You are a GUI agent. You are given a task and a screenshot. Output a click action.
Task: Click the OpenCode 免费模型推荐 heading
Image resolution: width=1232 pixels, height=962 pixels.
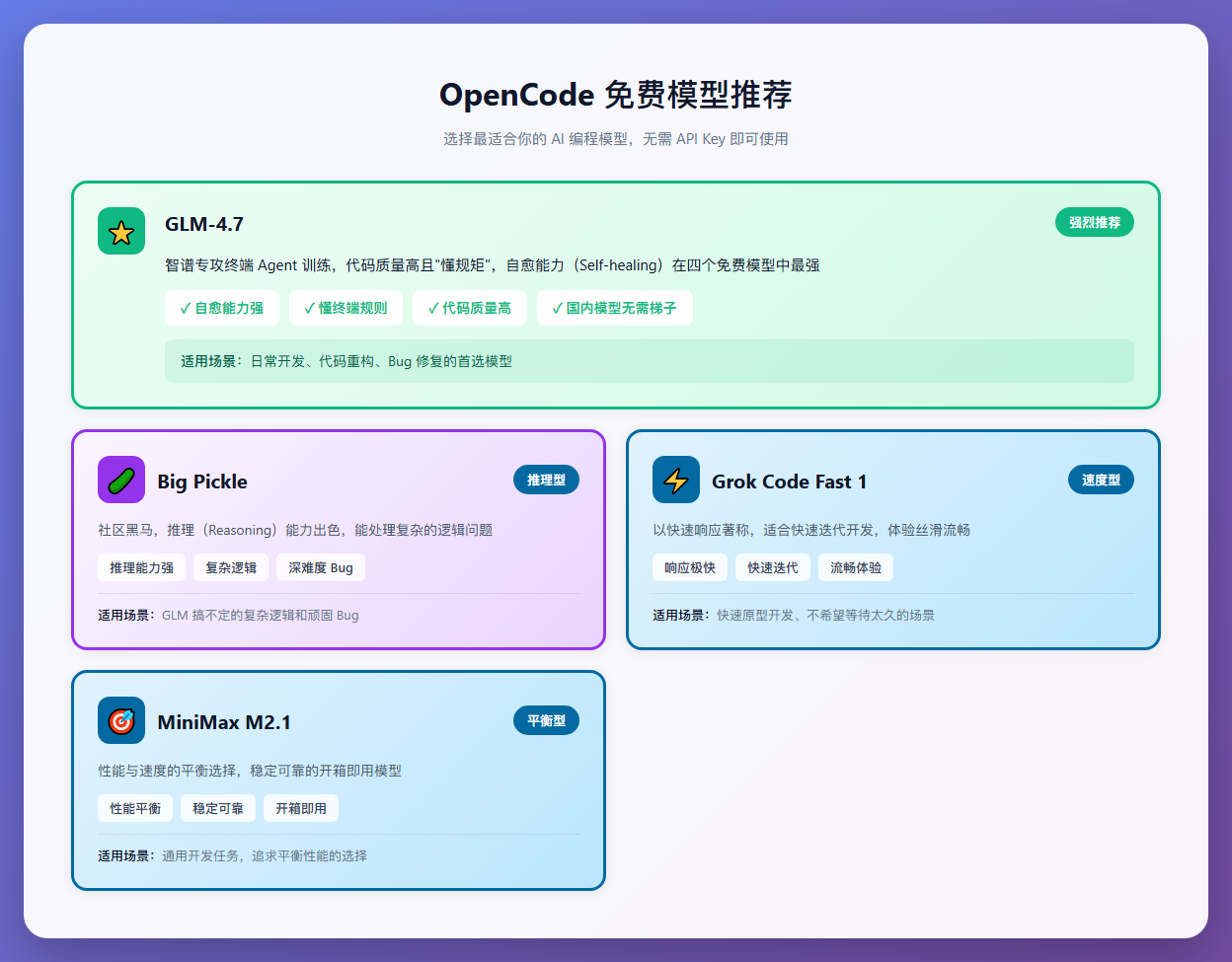(x=616, y=95)
